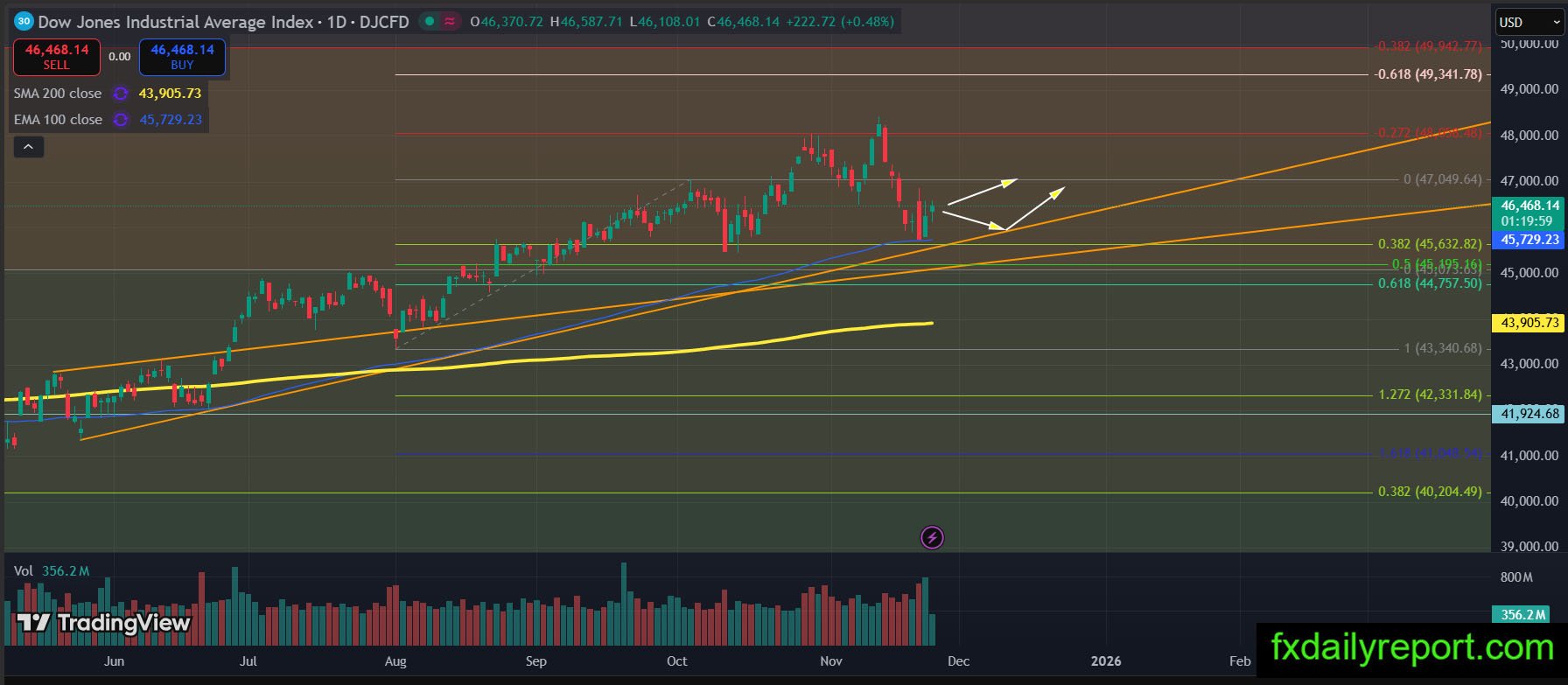The width and height of the screenshot is (1568, 685).
Task: Open the USD currency dropdown
Action: [1528, 23]
